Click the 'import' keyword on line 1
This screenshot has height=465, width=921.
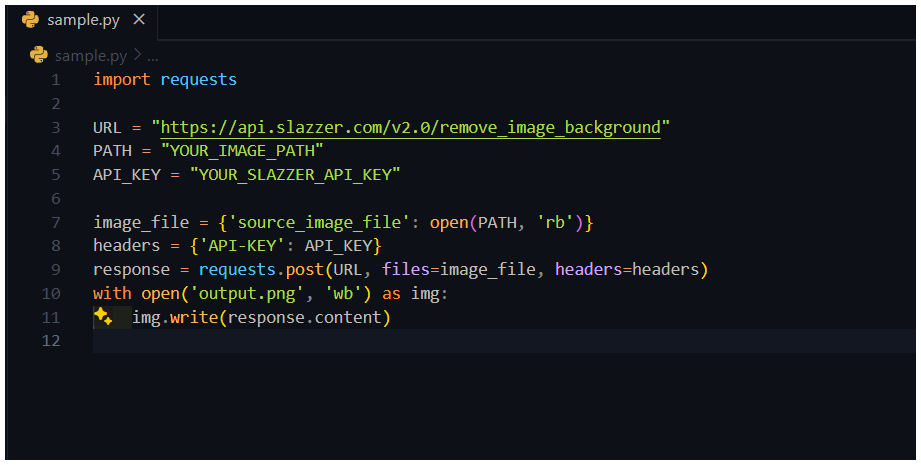pos(122,80)
